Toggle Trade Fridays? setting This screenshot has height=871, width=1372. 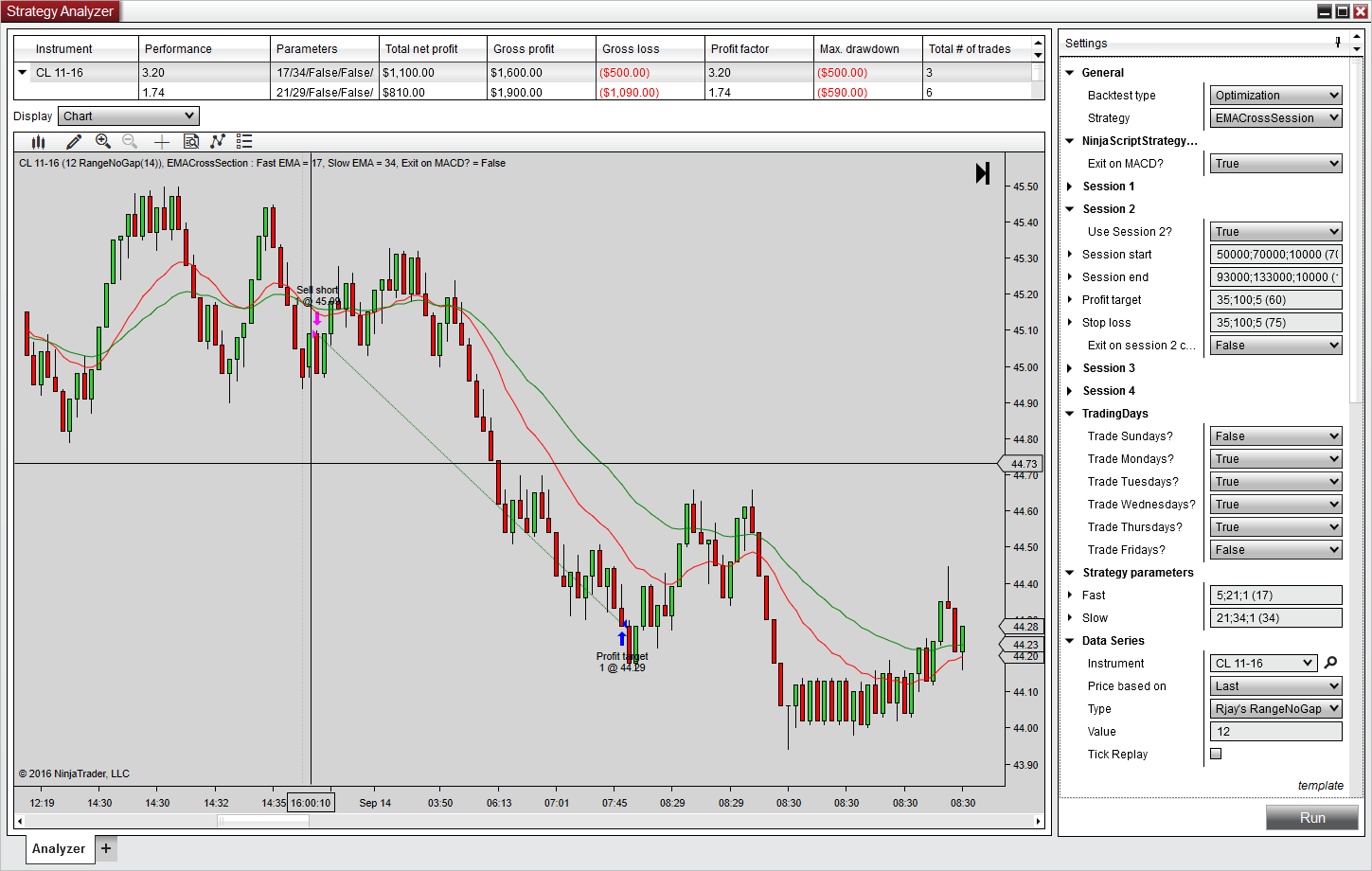coord(1276,550)
